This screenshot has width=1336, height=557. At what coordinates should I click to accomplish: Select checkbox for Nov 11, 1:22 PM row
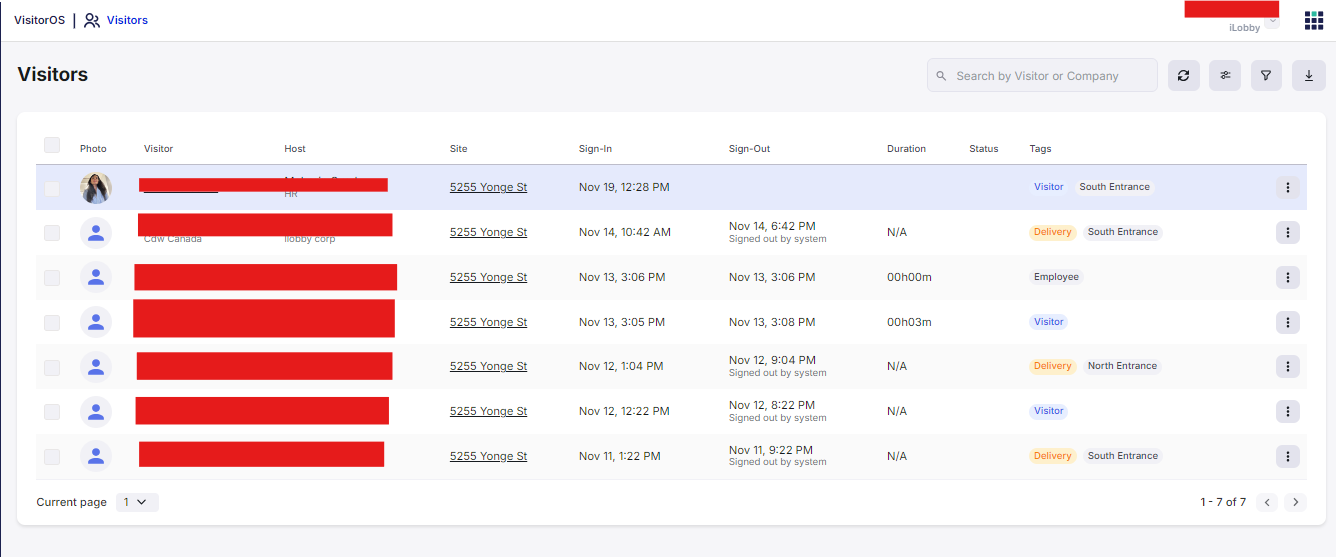pos(52,457)
